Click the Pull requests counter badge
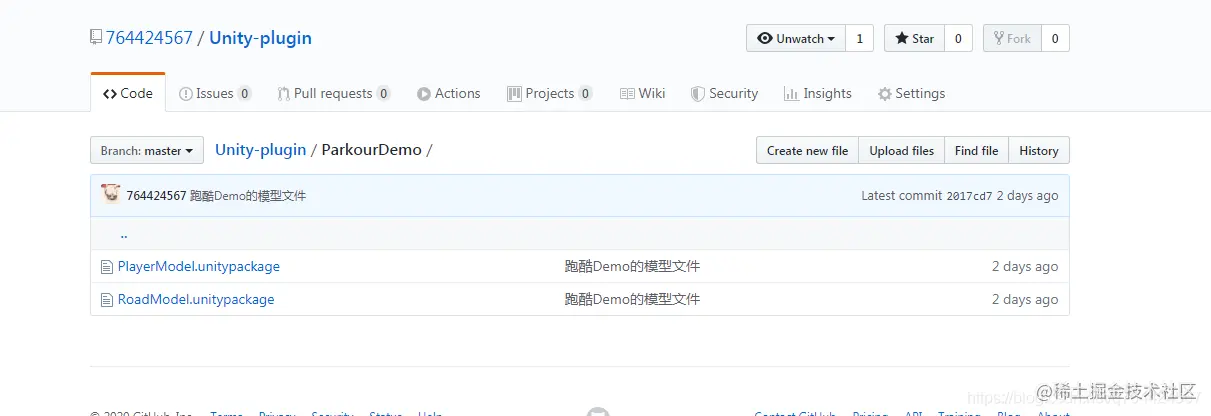 coord(383,94)
